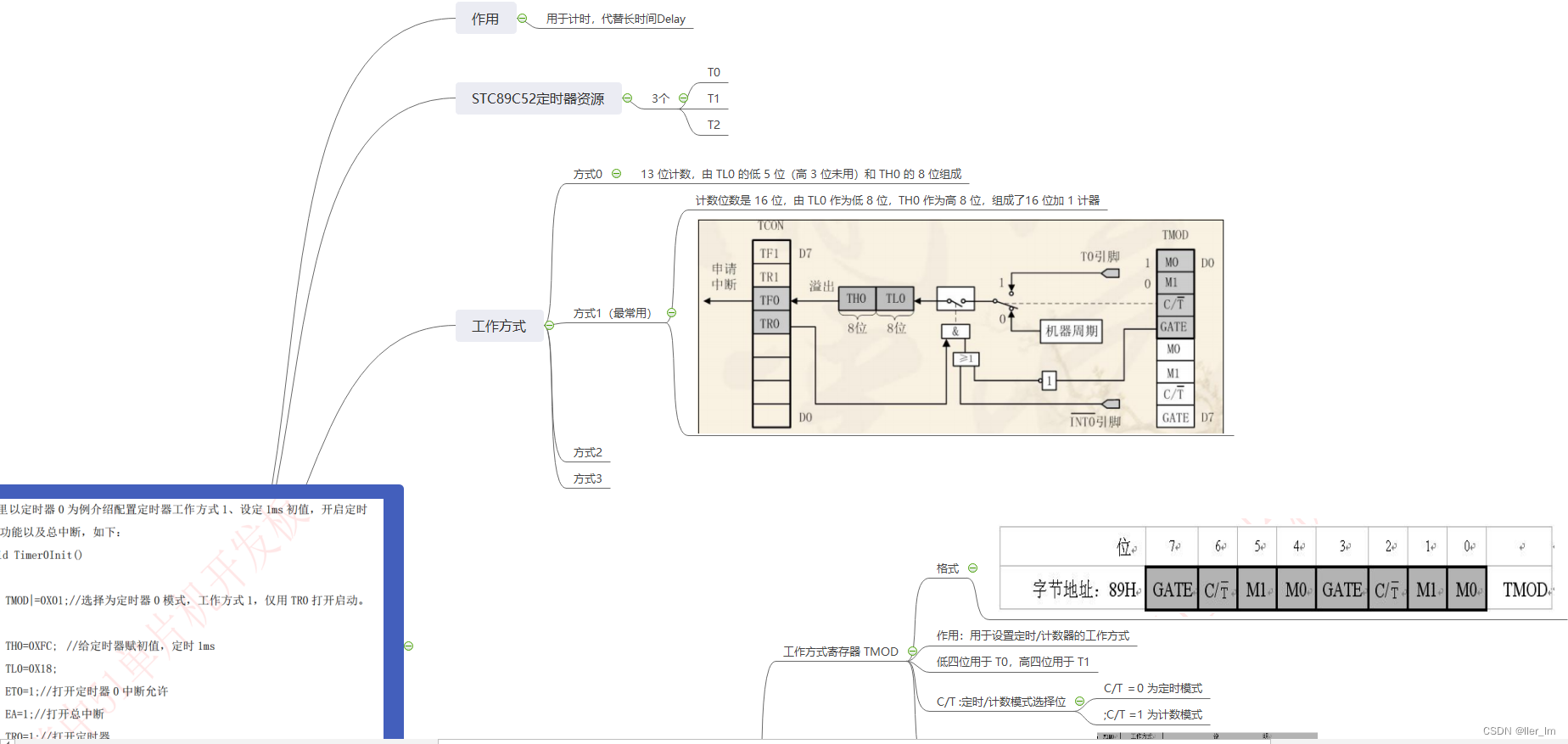Select the C/T 定时/计数模式选择位 subtopic
Image resolution: width=1568 pixels, height=744 pixels.
click(x=1001, y=702)
